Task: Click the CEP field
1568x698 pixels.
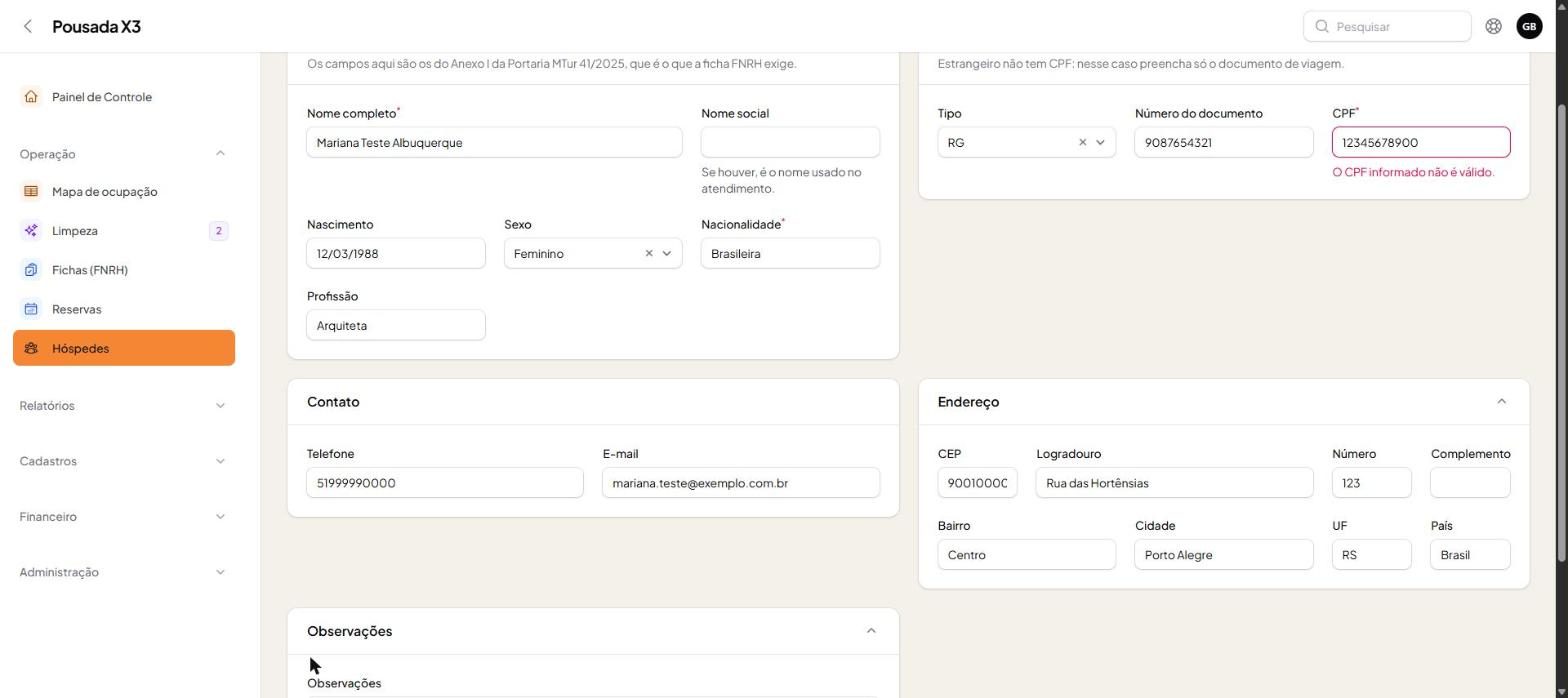Action: (x=977, y=483)
